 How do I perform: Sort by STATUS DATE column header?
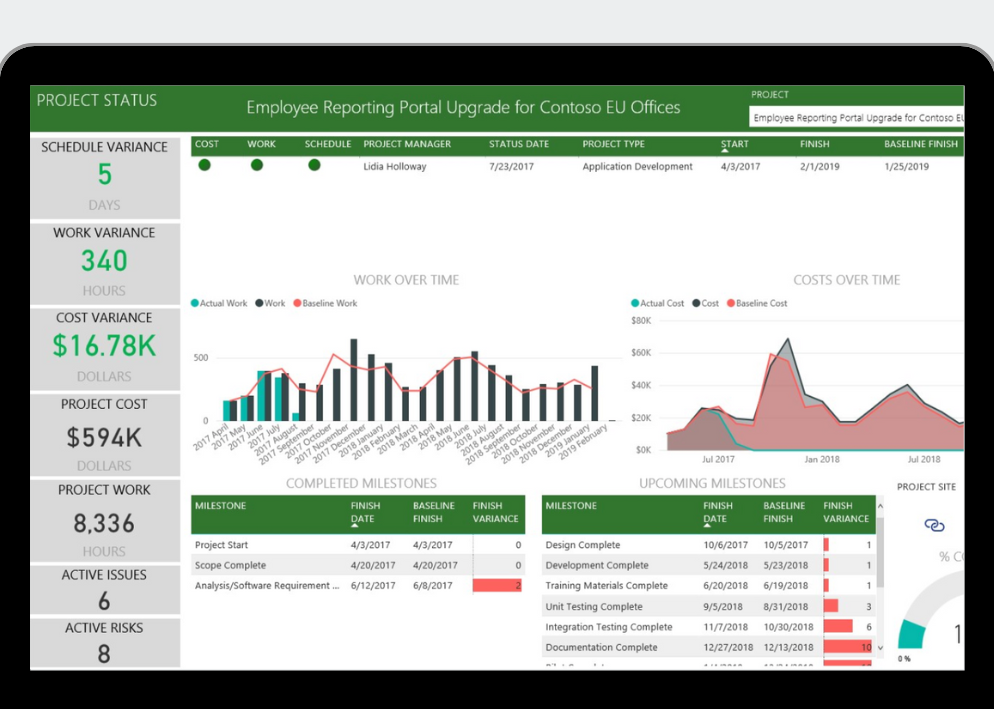[519, 144]
